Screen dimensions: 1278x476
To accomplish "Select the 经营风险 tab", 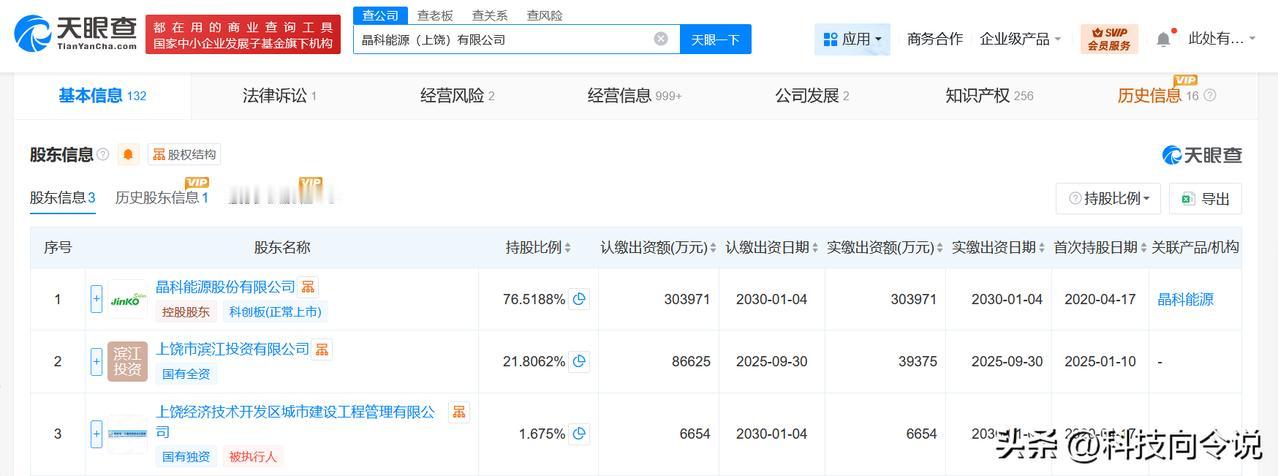I will (x=457, y=96).
